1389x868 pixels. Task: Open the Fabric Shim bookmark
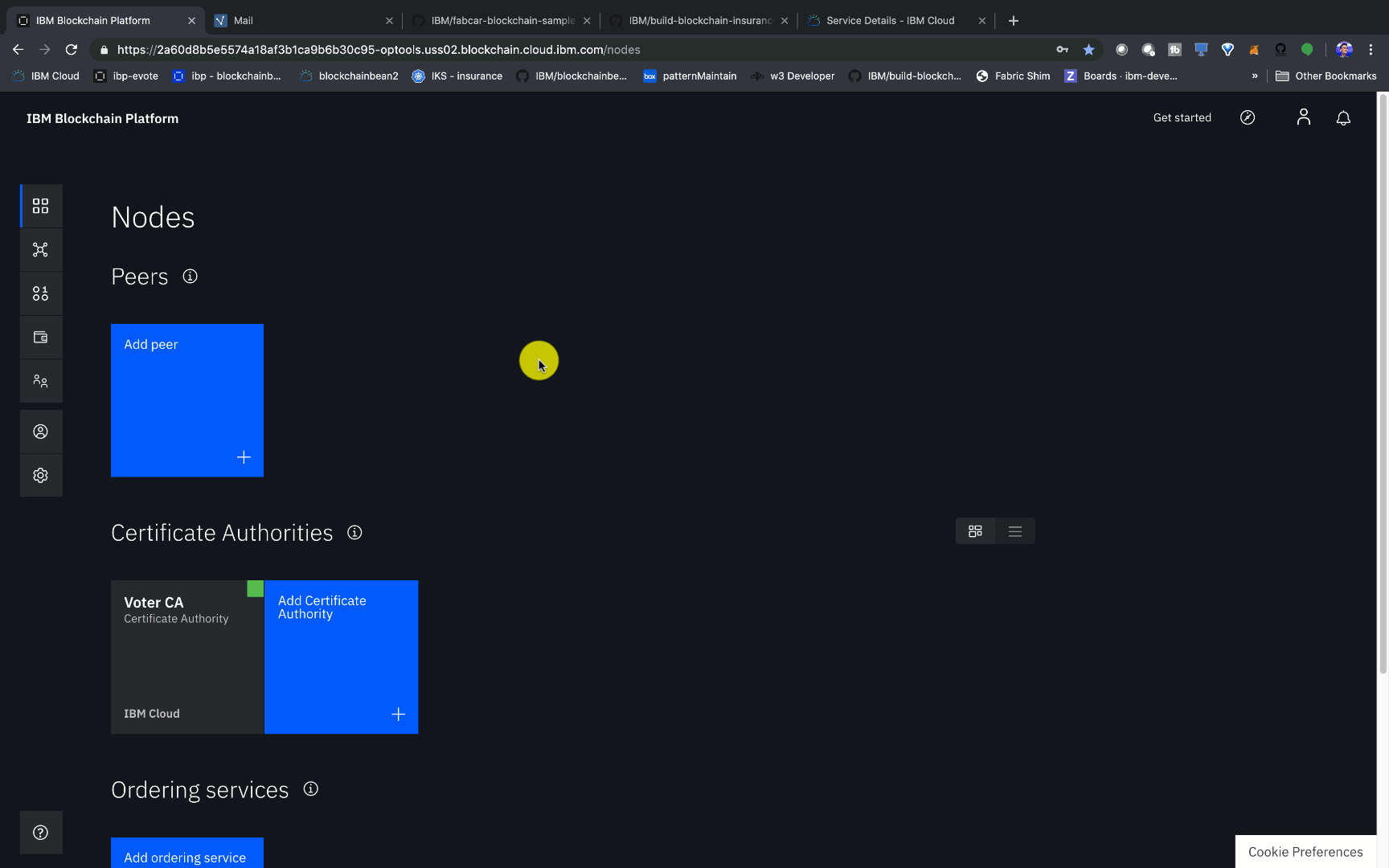coord(1013,76)
